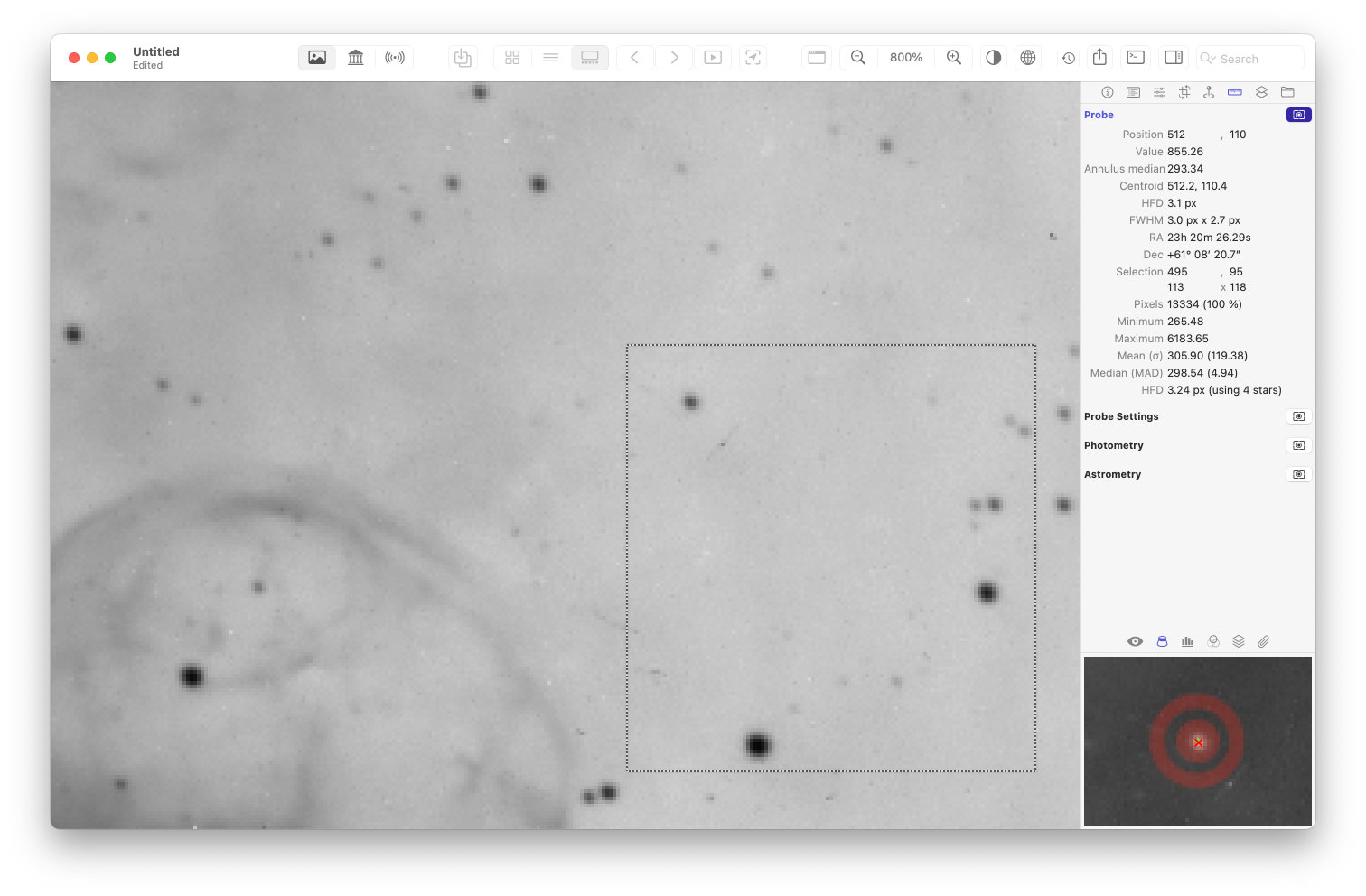
Task: Go to the next image
Action: [674, 58]
